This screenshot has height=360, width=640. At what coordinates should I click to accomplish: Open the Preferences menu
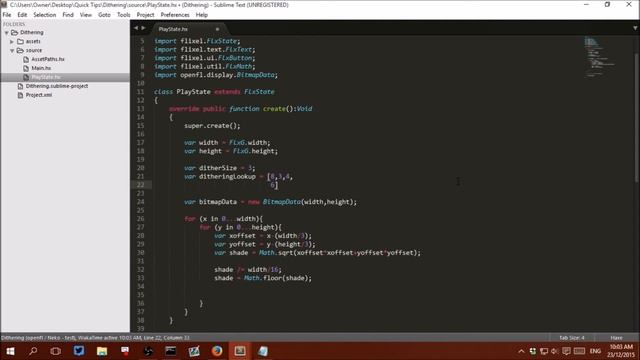175,15
